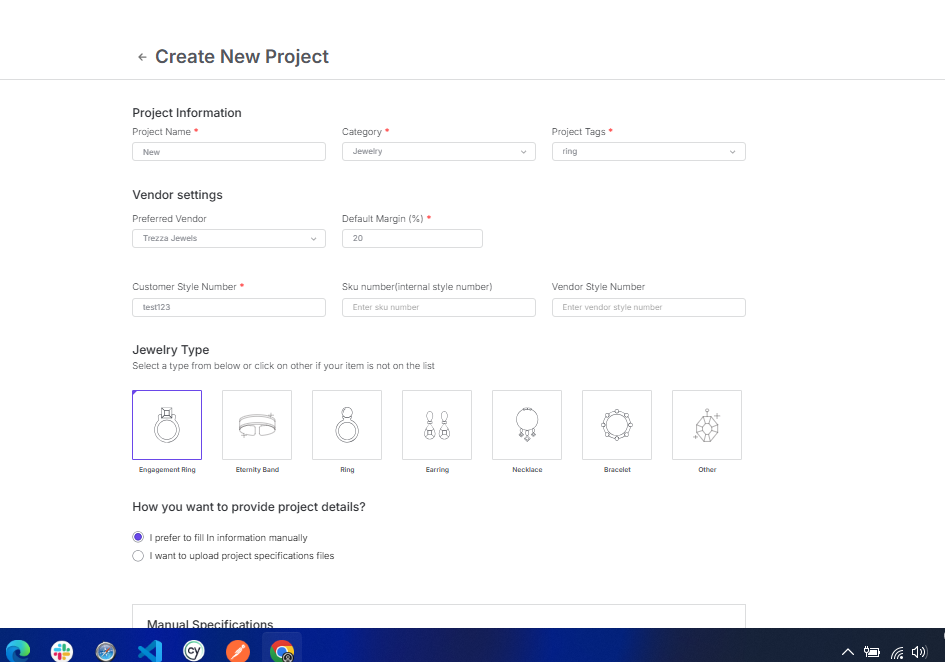945x662 pixels.
Task: Go back using the arrow icon
Action: (x=142, y=58)
